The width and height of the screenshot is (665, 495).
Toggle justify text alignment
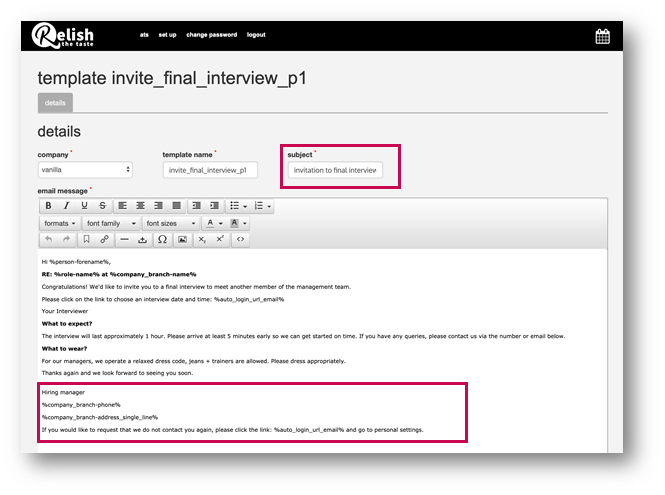point(176,206)
